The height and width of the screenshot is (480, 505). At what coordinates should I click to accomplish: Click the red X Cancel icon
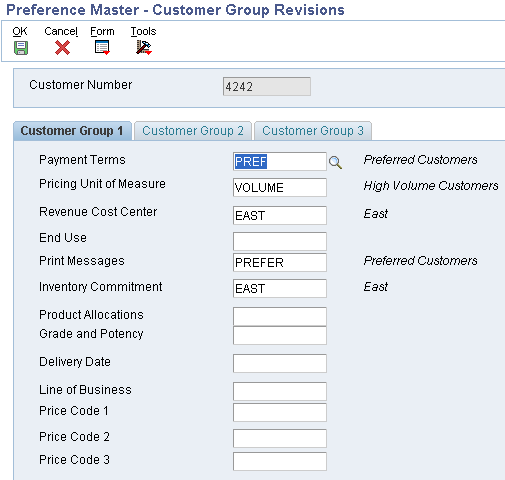coord(62,48)
